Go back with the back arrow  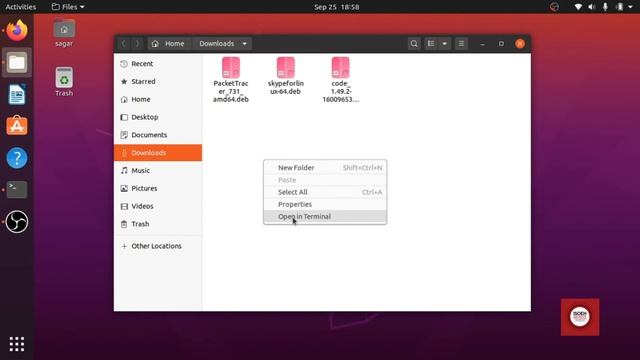click(124, 44)
